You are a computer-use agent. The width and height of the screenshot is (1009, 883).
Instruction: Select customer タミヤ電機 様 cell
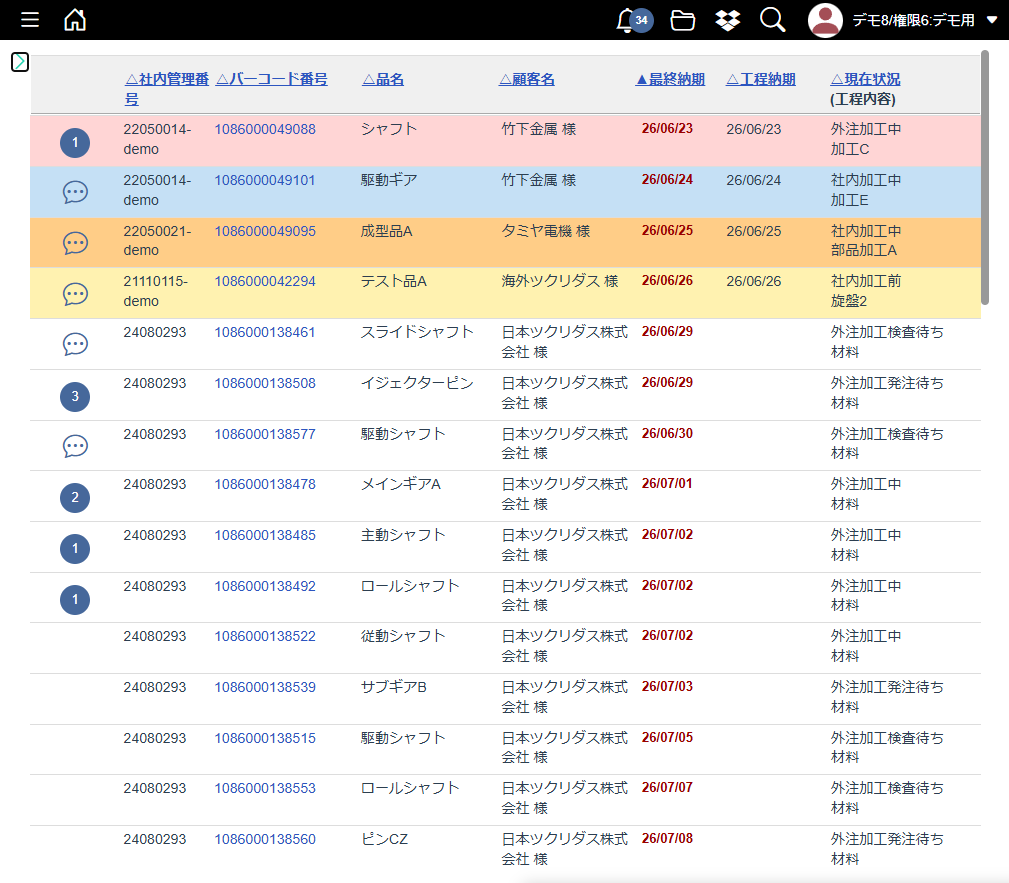546,231
